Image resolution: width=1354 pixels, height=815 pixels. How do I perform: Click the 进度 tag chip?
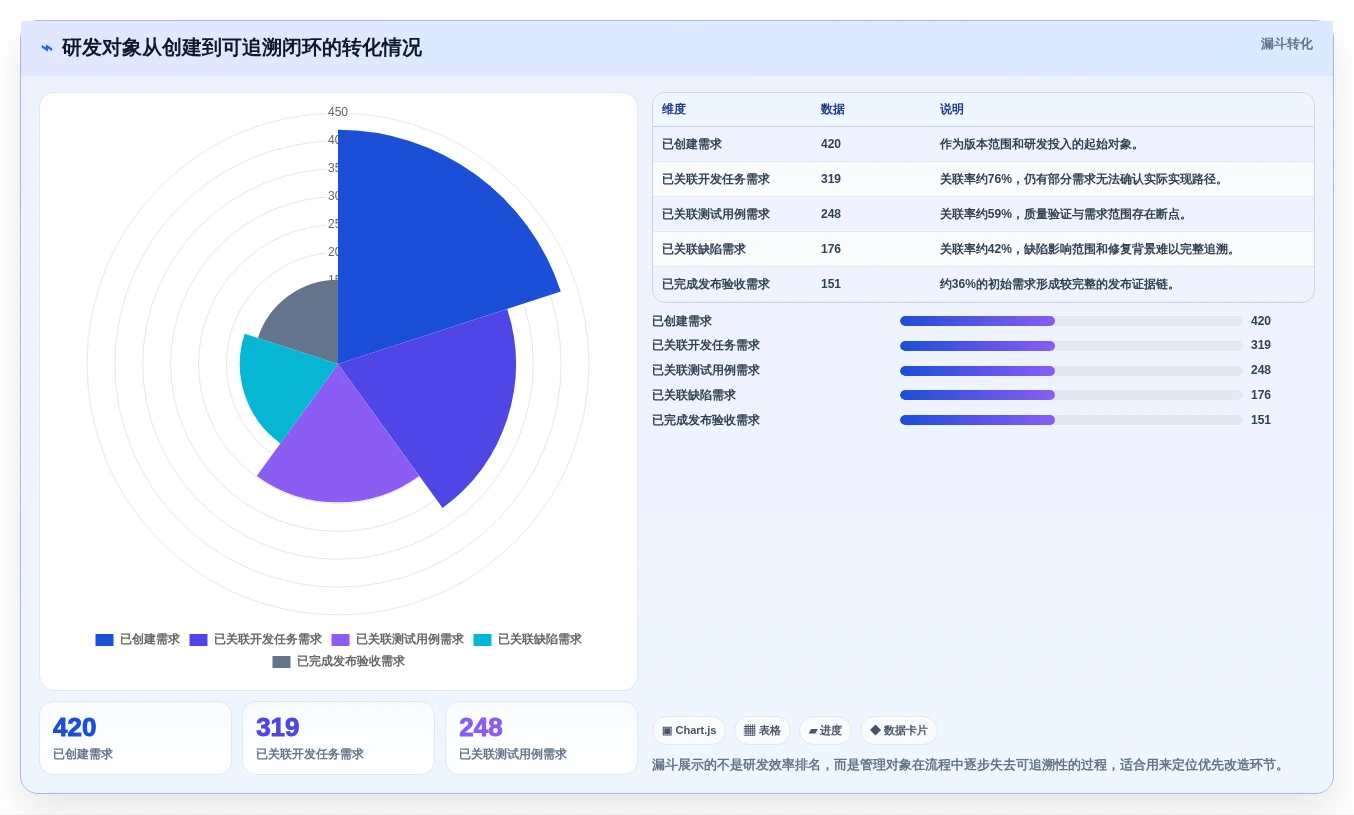coord(825,731)
